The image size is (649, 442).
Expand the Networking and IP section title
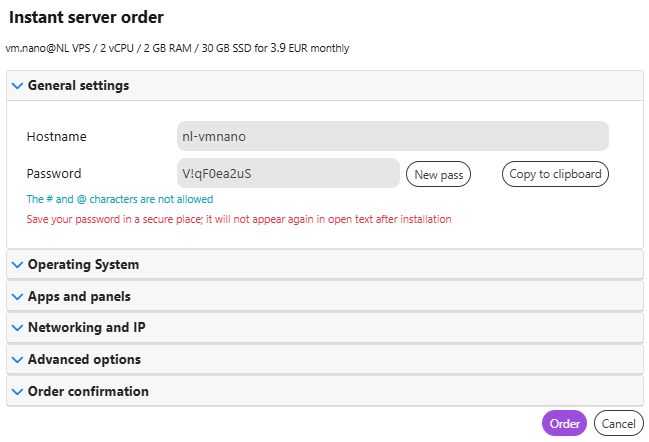pos(87,328)
